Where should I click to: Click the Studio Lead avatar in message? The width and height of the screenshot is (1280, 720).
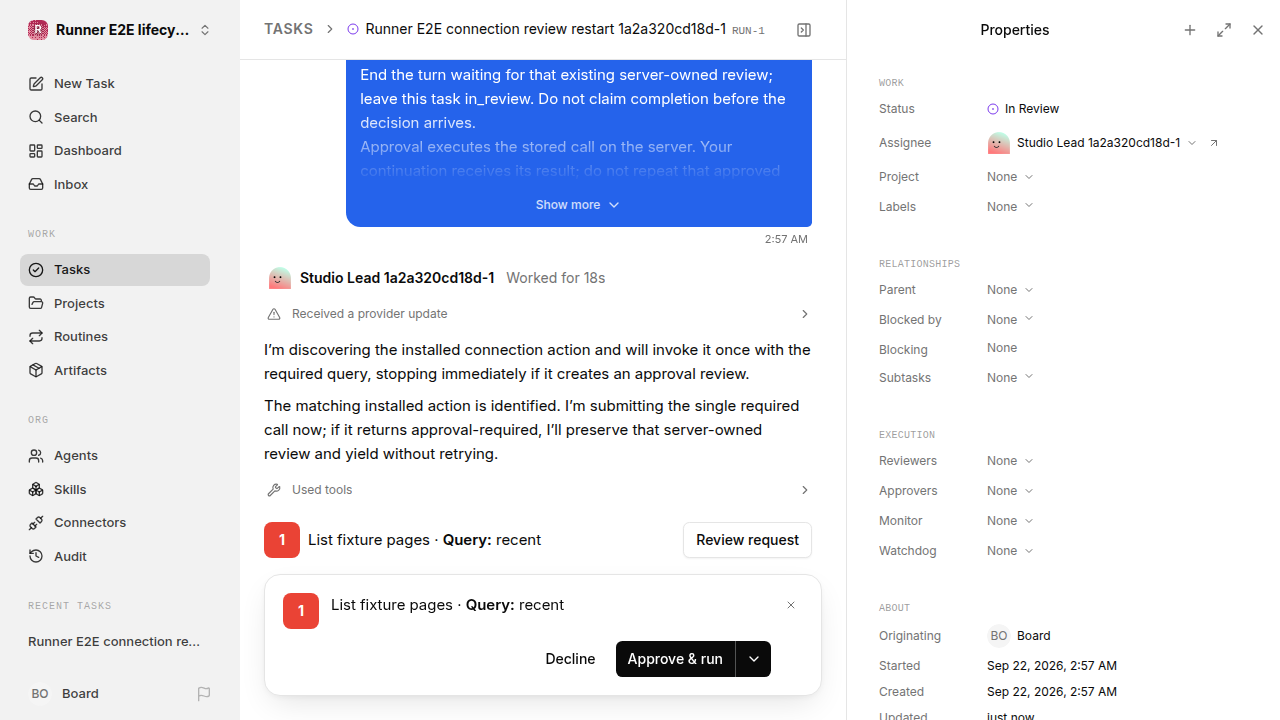tap(279, 278)
